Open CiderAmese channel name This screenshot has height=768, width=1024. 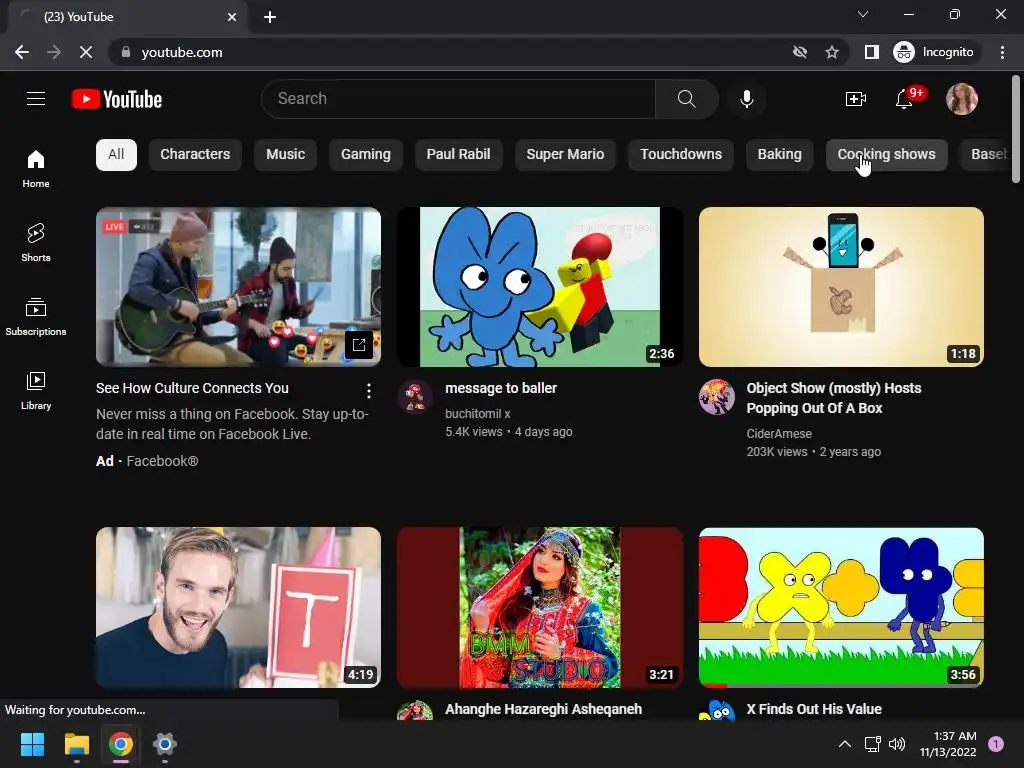click(779, 434)
